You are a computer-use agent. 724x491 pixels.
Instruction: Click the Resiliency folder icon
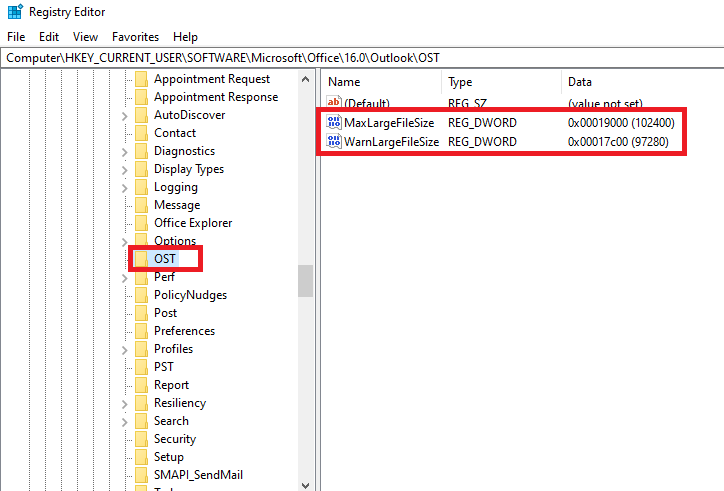141,403
